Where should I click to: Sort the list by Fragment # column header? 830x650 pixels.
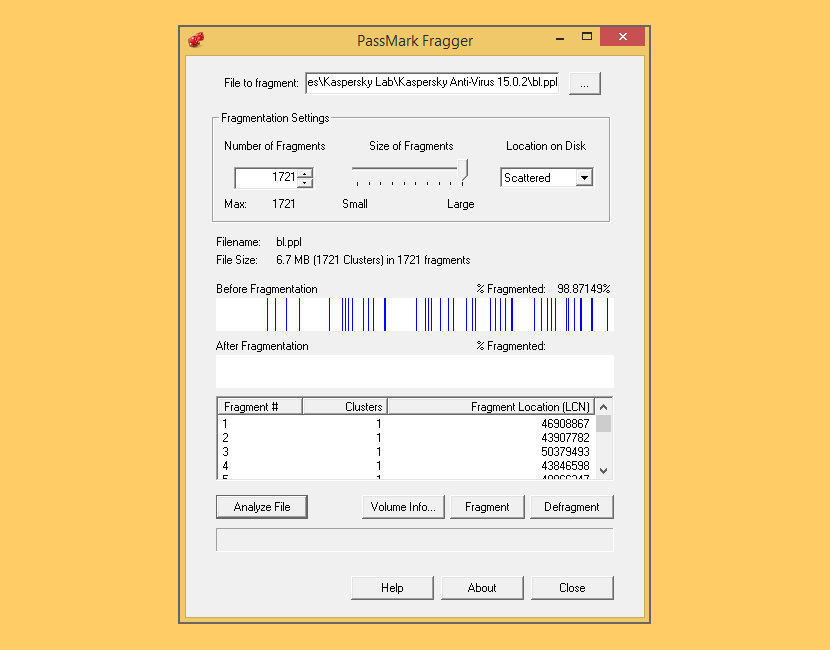click(260, 407)
